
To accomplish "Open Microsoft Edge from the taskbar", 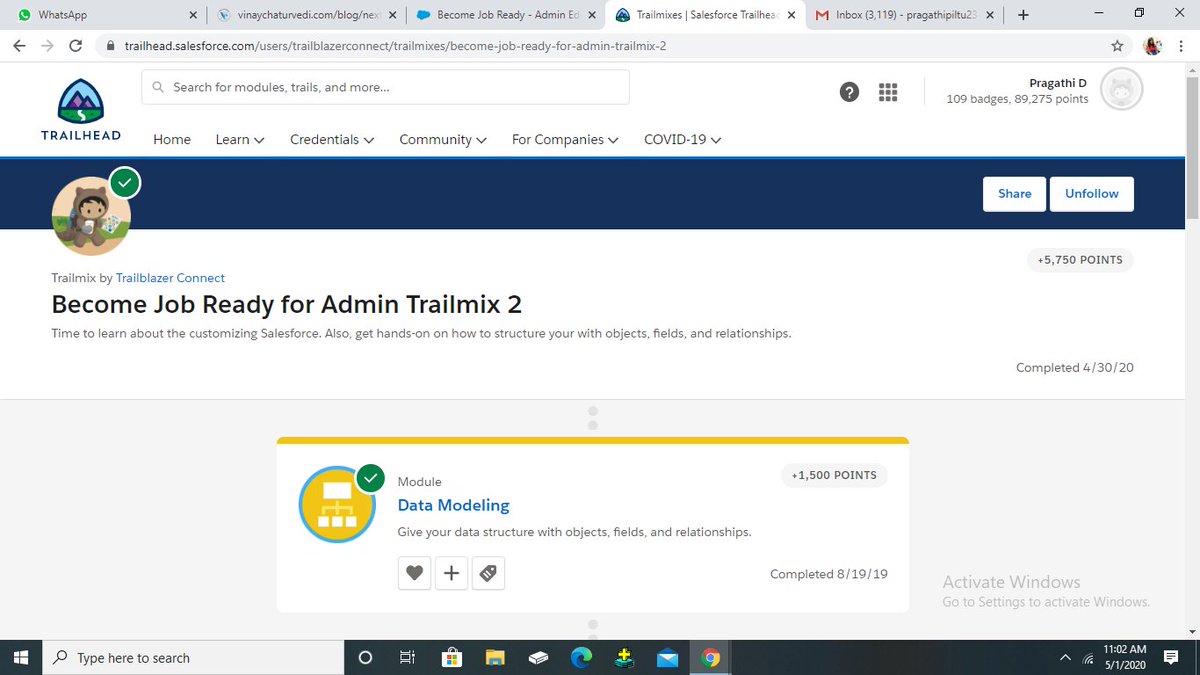I will (x=581, y=657).
